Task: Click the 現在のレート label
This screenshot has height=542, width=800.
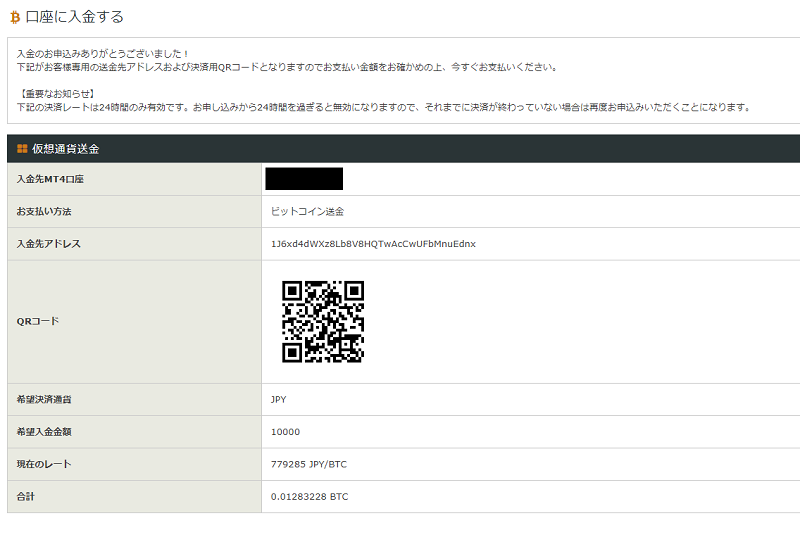Action: [x=44, y=464]
